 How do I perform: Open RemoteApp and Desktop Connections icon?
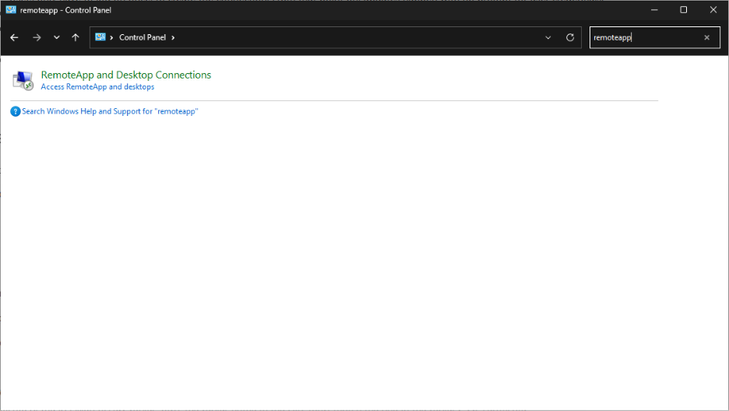click(x=23, y=80)
